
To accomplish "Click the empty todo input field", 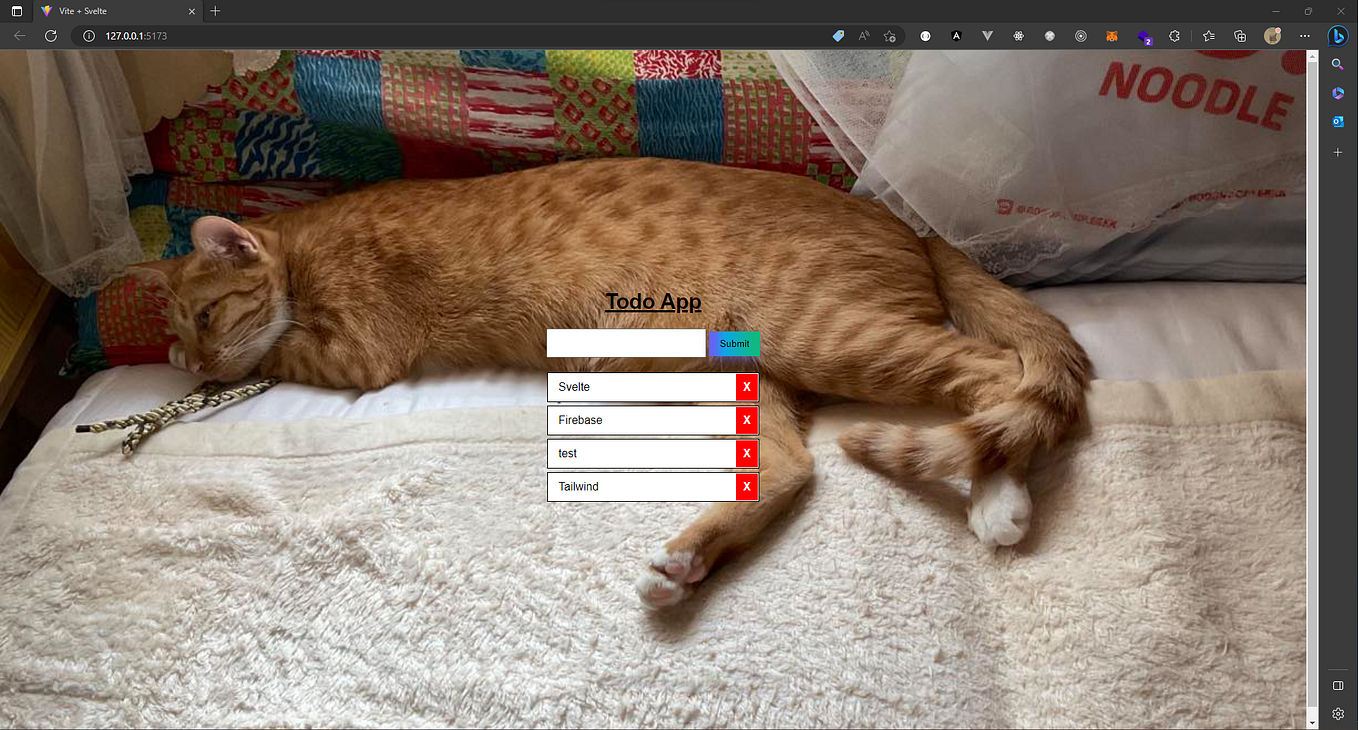I will tap(624, 342).
